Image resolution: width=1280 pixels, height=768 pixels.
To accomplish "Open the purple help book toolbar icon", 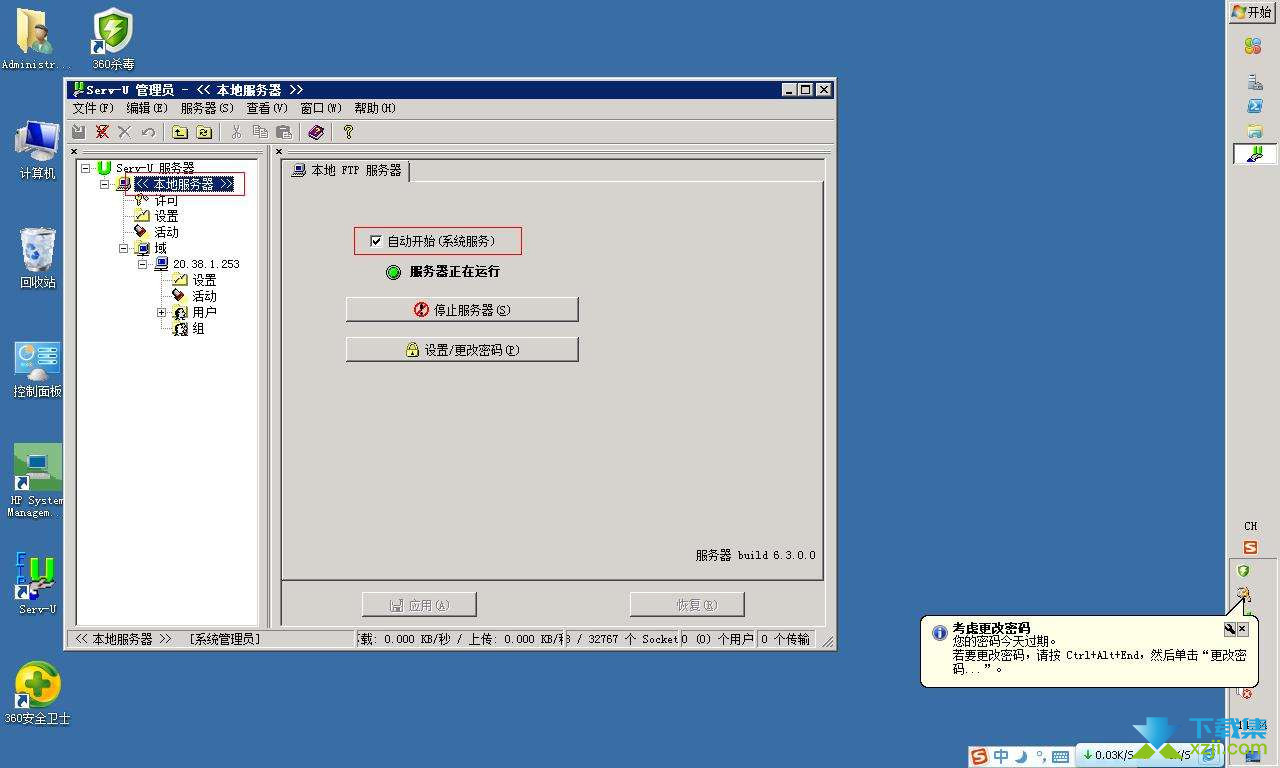I will point(316,132).
